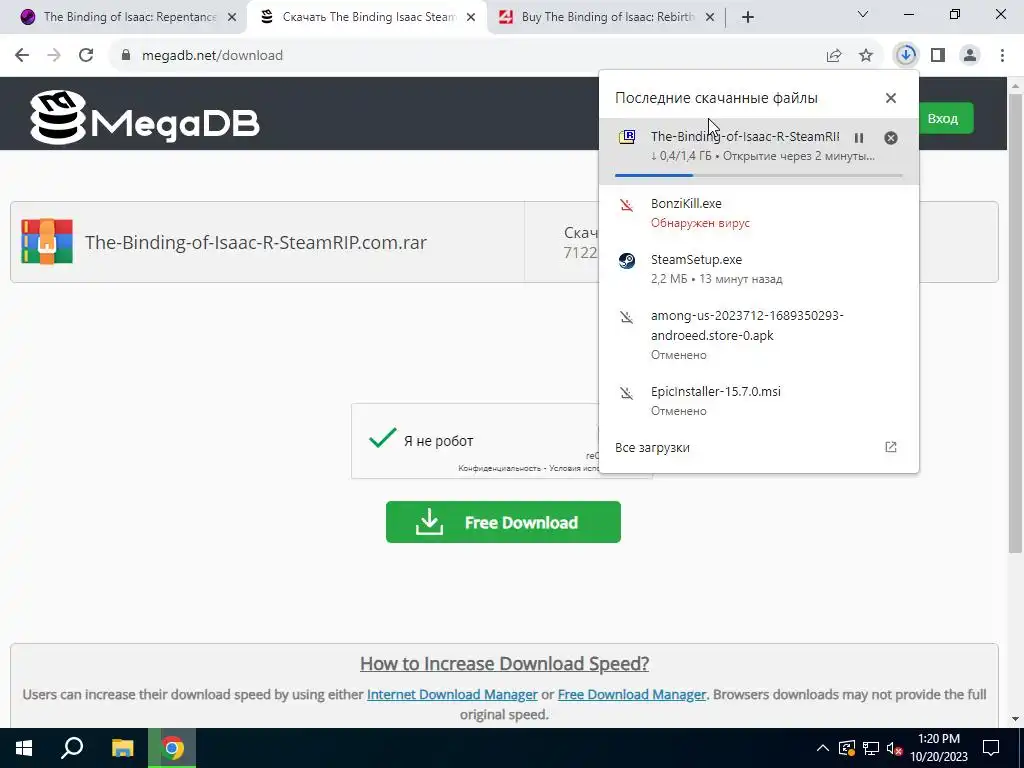Image resolution: width=1024 pixels, height=768 pixels.
Task: Open the Chrome profile icon
Action: point(970,56)
